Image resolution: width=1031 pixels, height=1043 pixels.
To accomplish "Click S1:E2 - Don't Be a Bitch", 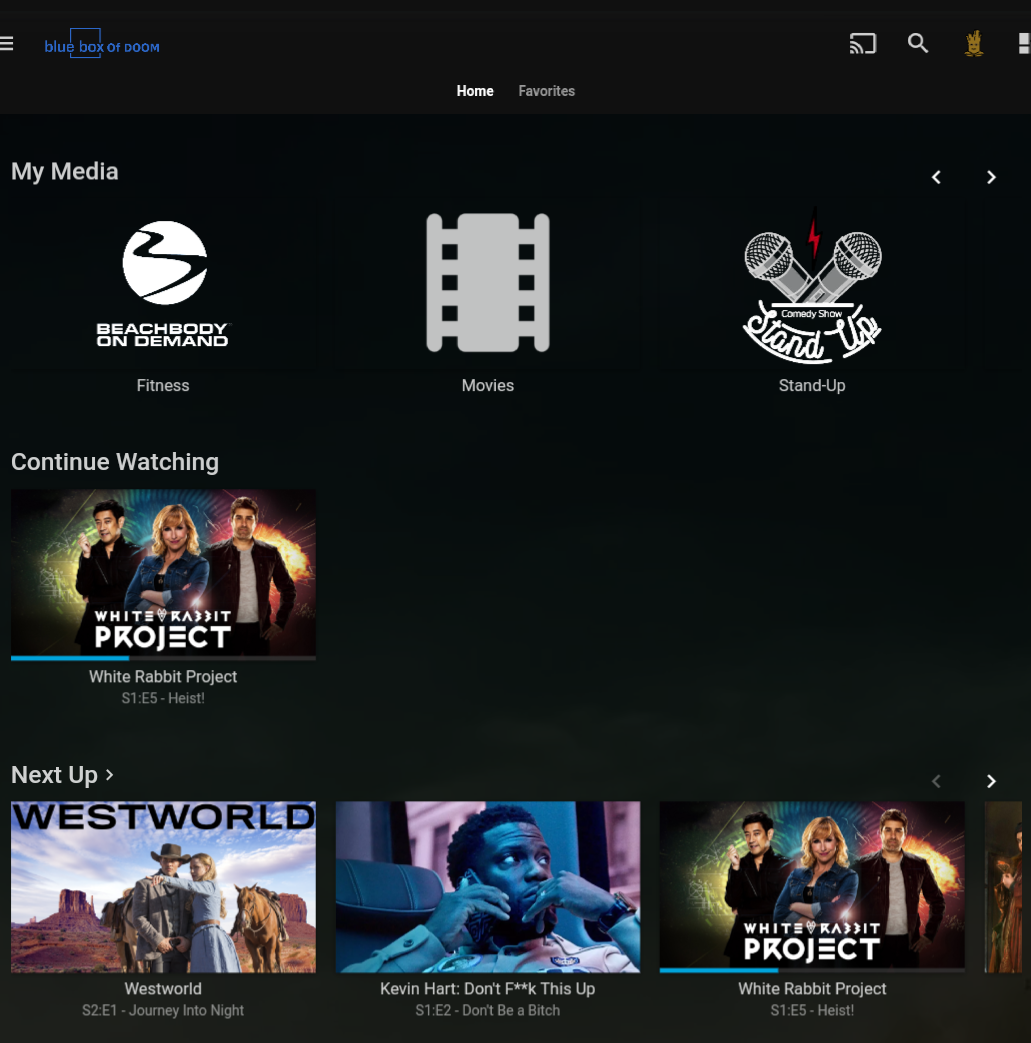I will click(x=488, y=1010).
